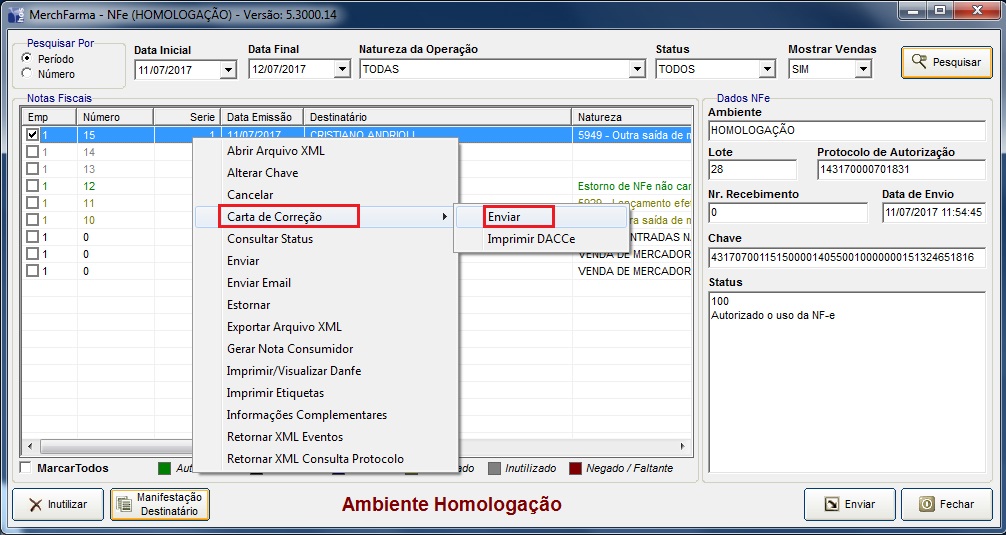Image resolution: width=1006 pixels, height=535 pixels.
Task: Click the dark red Negado / Faltante legend square
Action: pyautogui.click(x=576, y=468)
